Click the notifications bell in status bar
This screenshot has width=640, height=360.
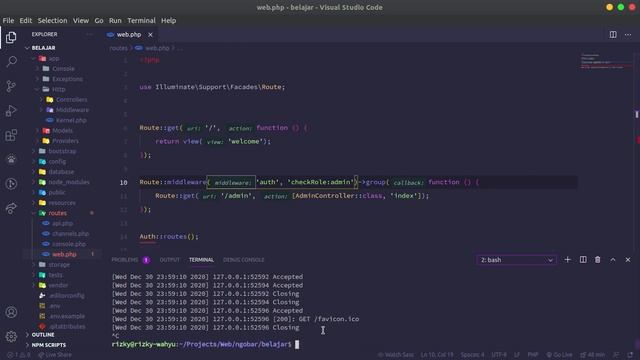pyautogui.click(x=631, y=355)
